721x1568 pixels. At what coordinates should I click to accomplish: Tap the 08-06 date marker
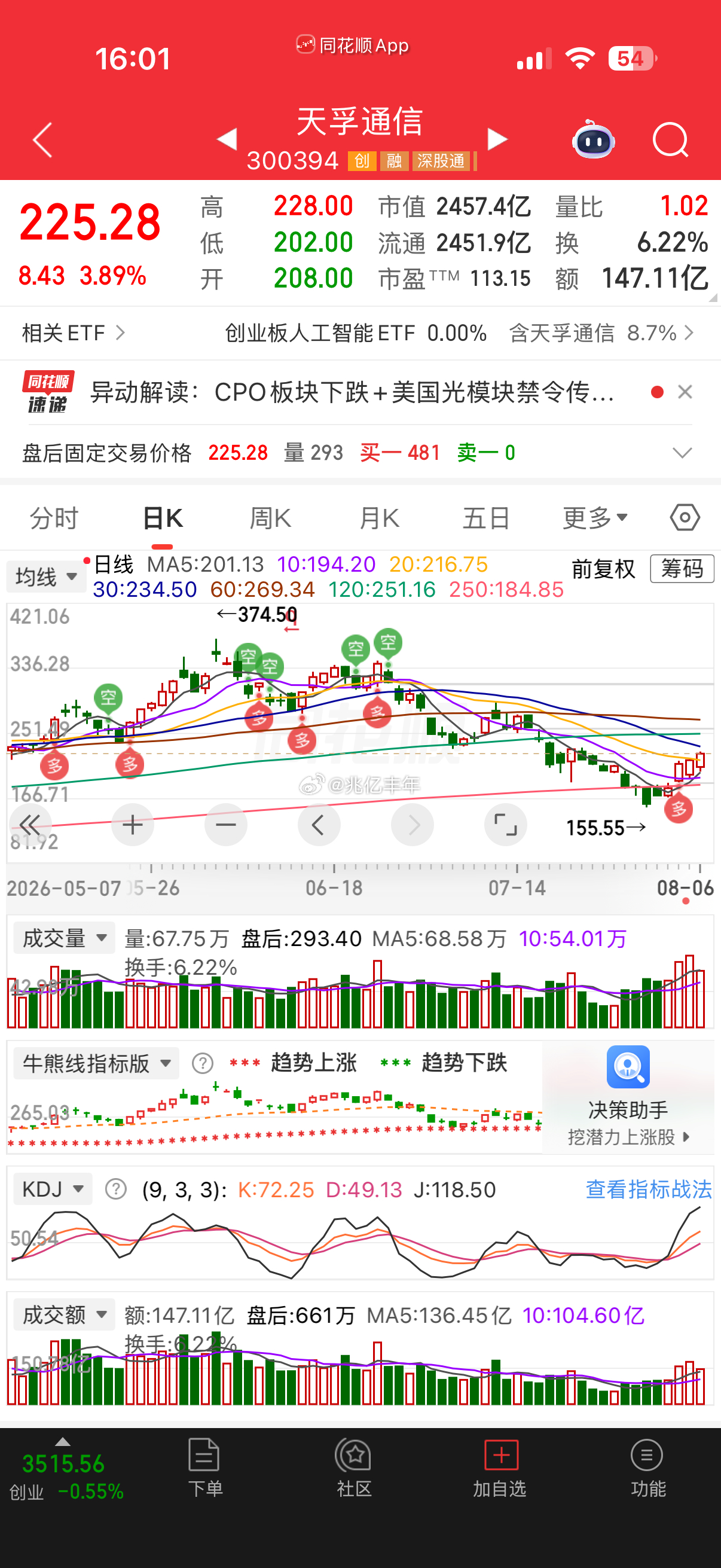coord(685,888)
